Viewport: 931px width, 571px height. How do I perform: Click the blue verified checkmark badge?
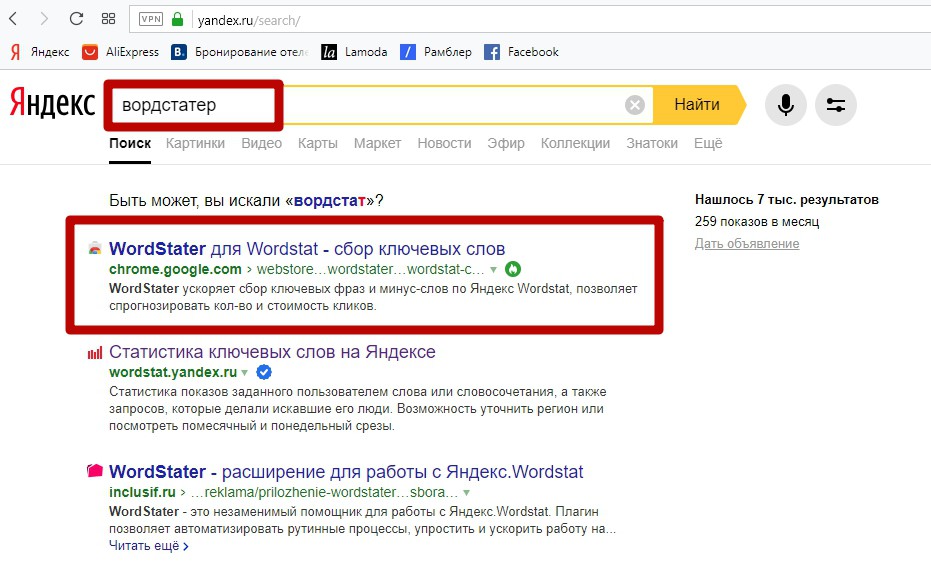pyautogui.click(x=264, y=372)
